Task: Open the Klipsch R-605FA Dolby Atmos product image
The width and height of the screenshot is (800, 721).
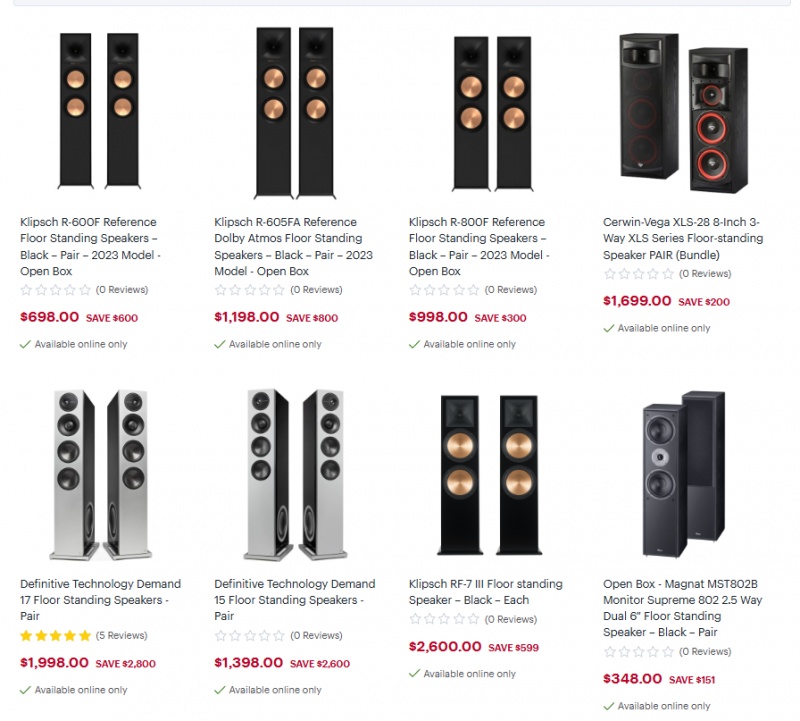Action: pyautogui.click(x=295, y=113)
